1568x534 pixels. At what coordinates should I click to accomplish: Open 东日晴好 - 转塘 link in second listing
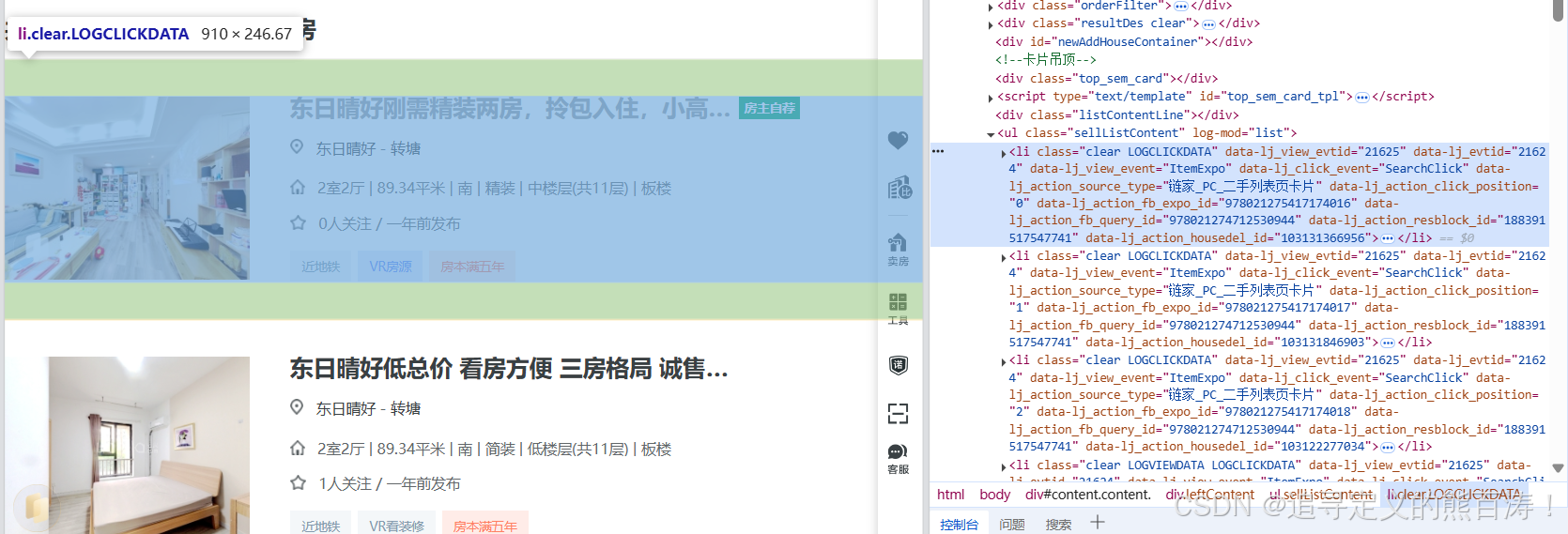[x=368, y=408]
